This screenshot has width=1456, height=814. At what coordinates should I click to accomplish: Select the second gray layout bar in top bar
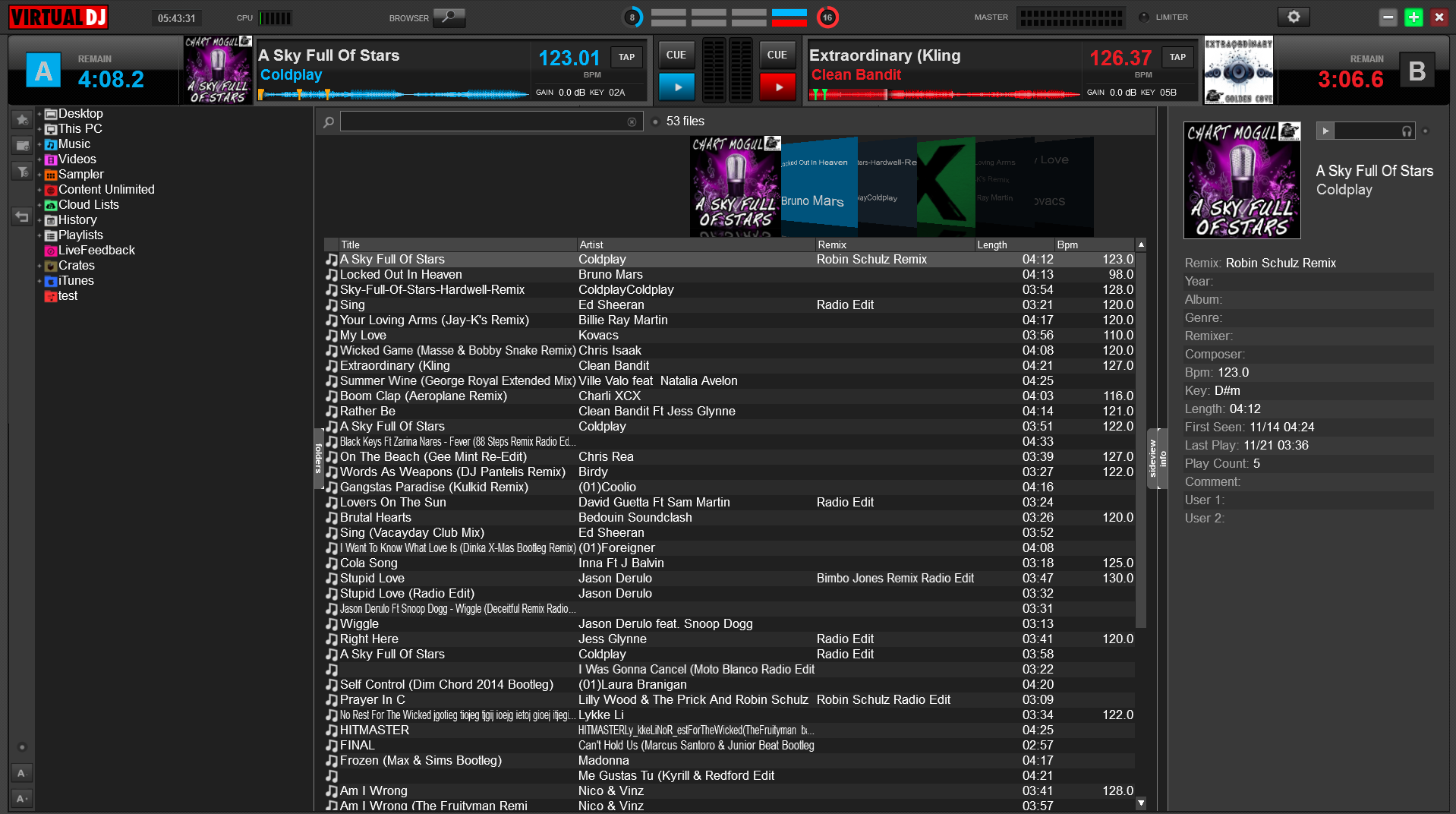709,17
